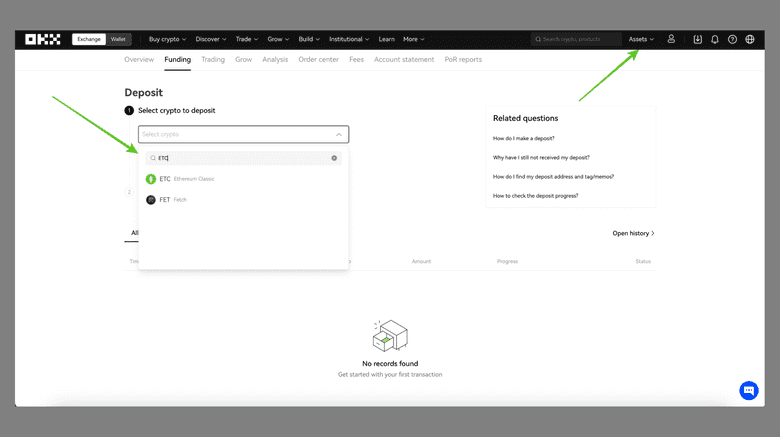
Task: Collapse the Select crypto dropdown
Action: point(339,134)
